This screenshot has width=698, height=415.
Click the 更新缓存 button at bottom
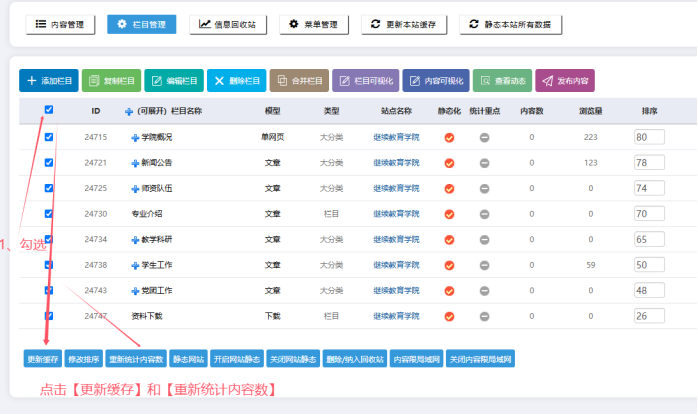(42, 358)
